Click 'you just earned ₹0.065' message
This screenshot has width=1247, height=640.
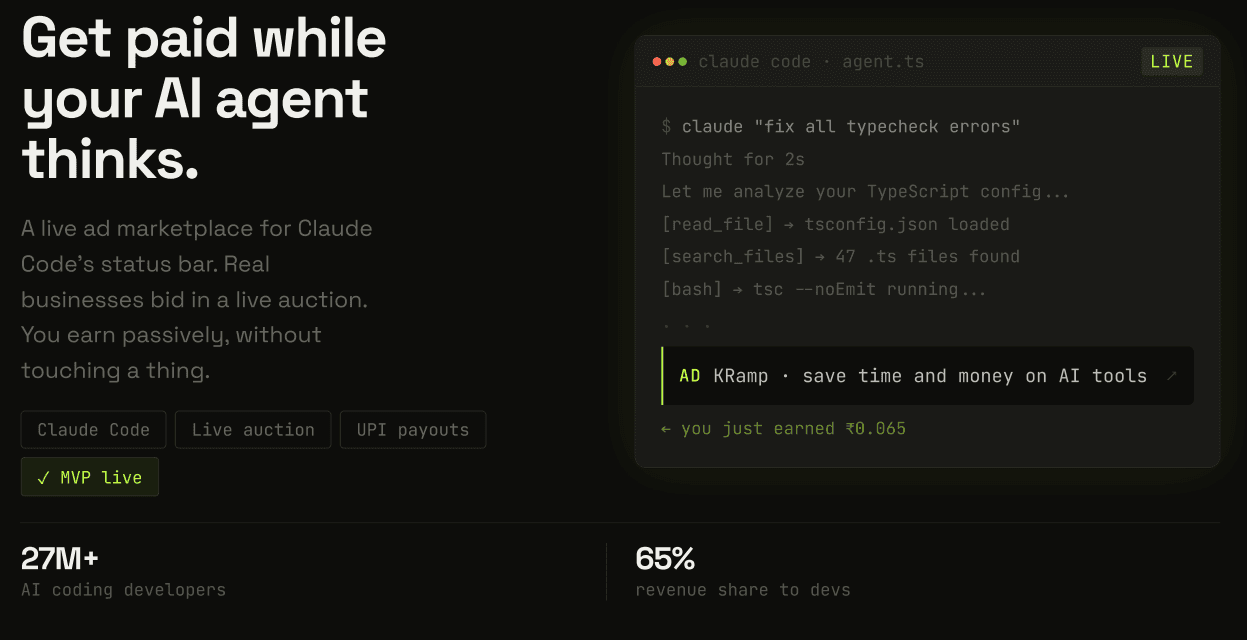784,429
